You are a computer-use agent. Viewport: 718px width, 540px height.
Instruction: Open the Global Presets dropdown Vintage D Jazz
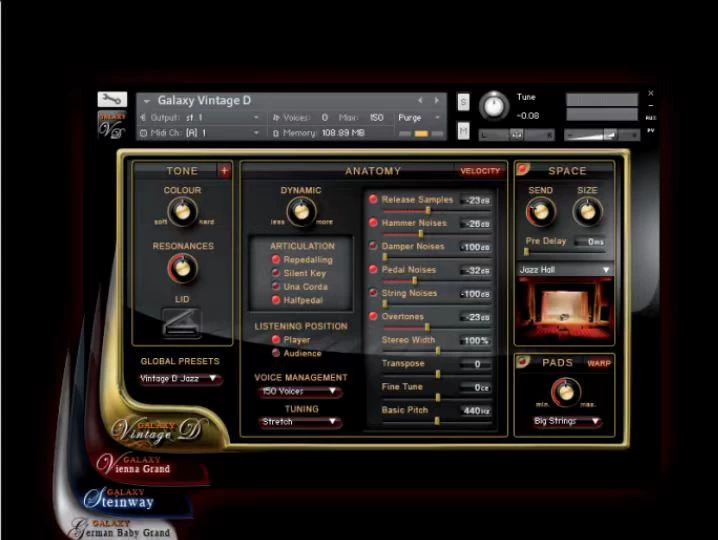180,379
